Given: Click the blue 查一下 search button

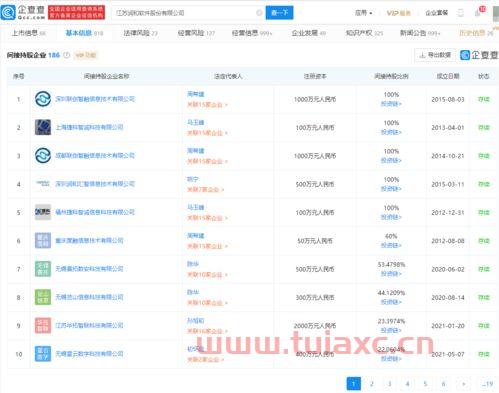Looking at the screenshot, I should click(279, 13).
